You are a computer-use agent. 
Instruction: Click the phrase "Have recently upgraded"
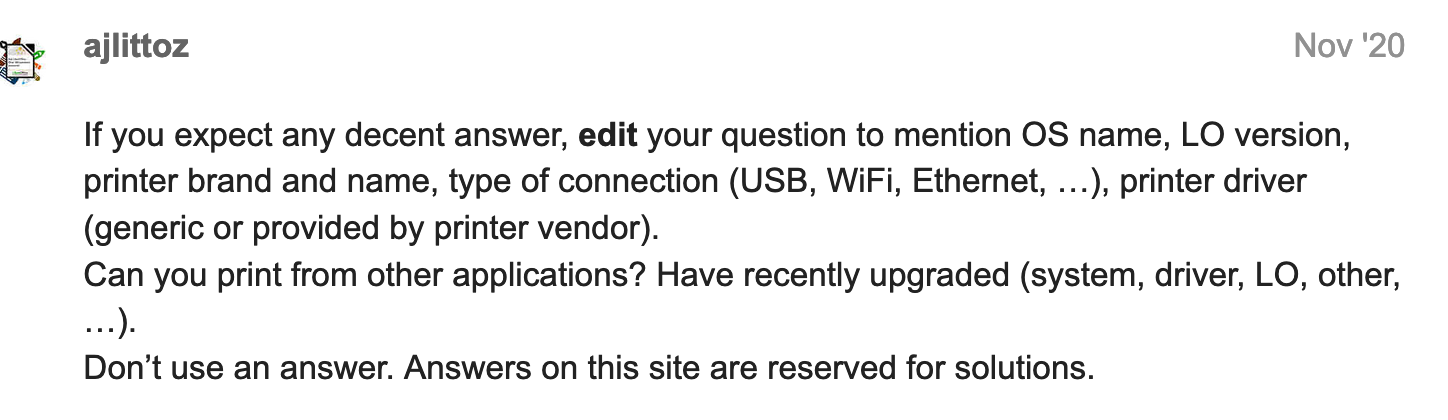point(833,275)
